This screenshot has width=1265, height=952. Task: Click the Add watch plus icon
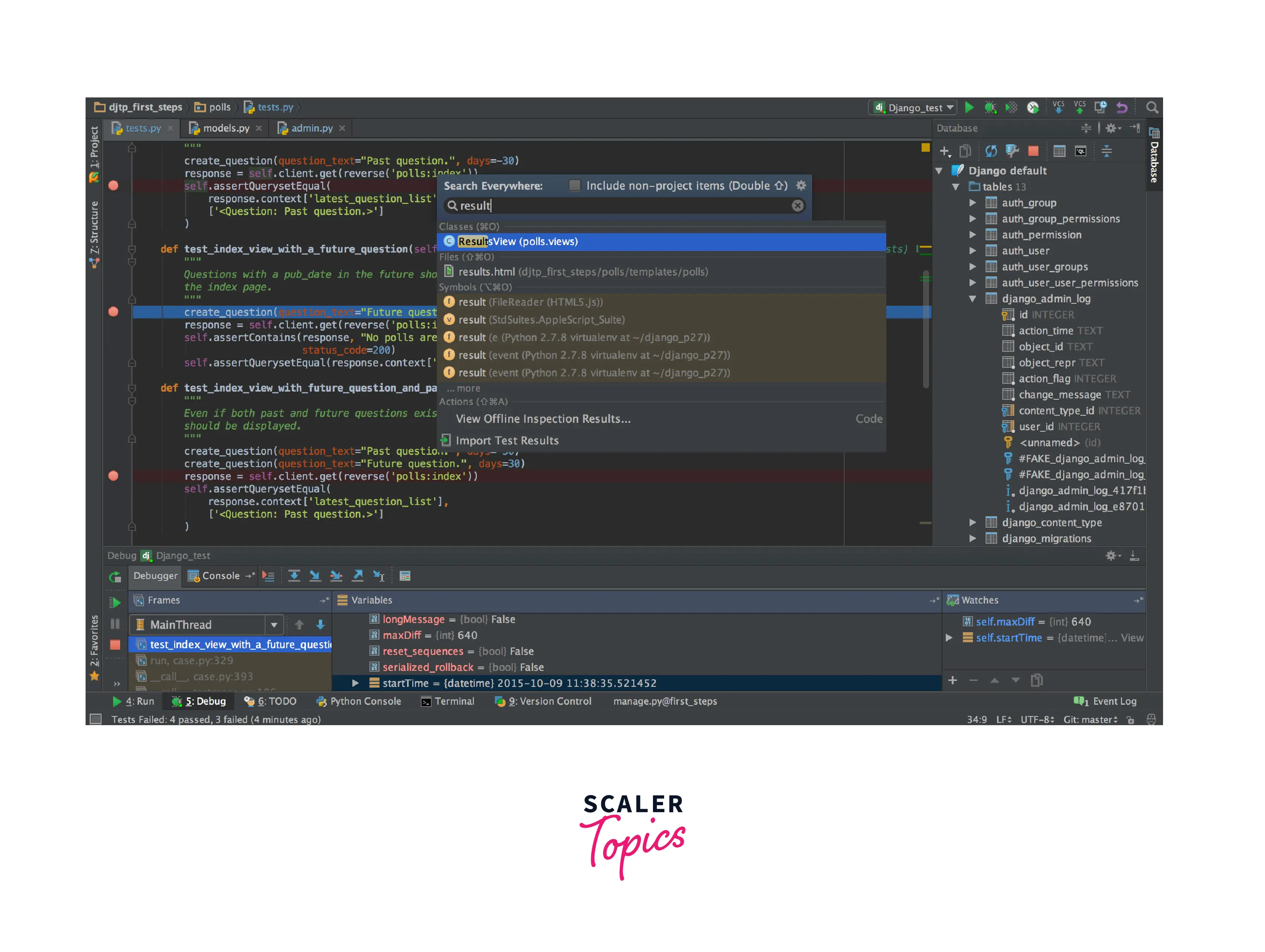[953, 680]
